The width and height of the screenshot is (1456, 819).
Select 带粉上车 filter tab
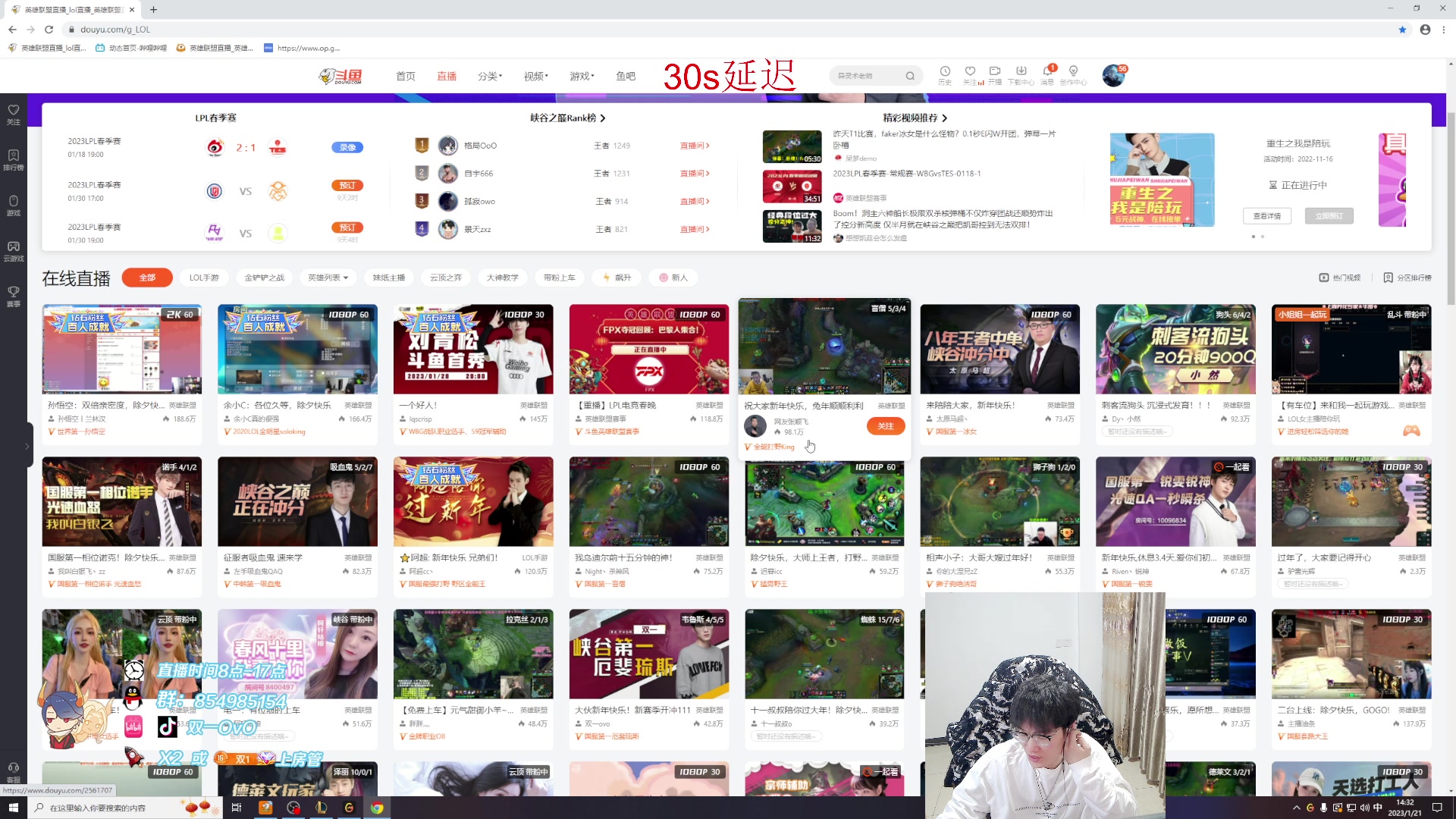point(559,278)
